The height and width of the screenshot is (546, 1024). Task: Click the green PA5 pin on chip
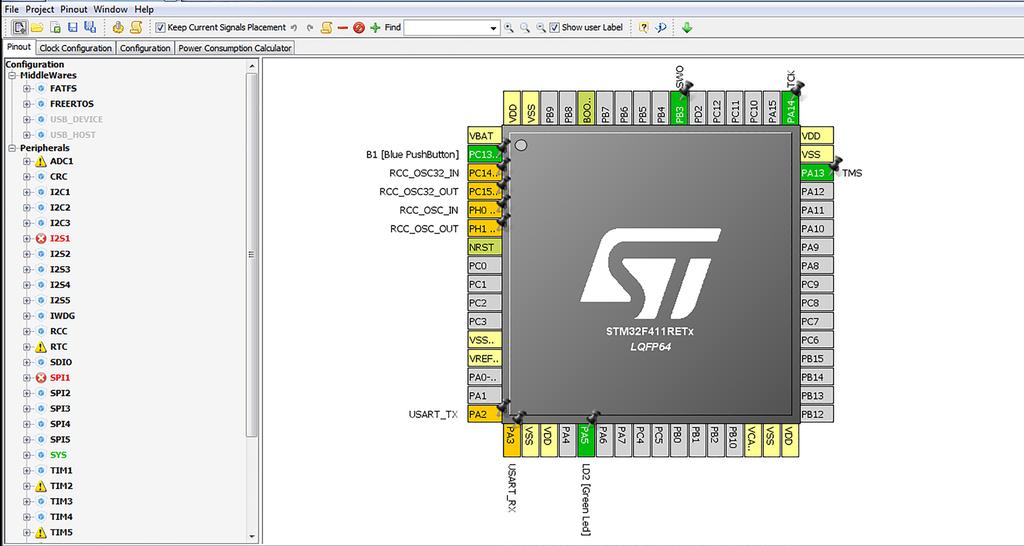(x=586, y=440)
